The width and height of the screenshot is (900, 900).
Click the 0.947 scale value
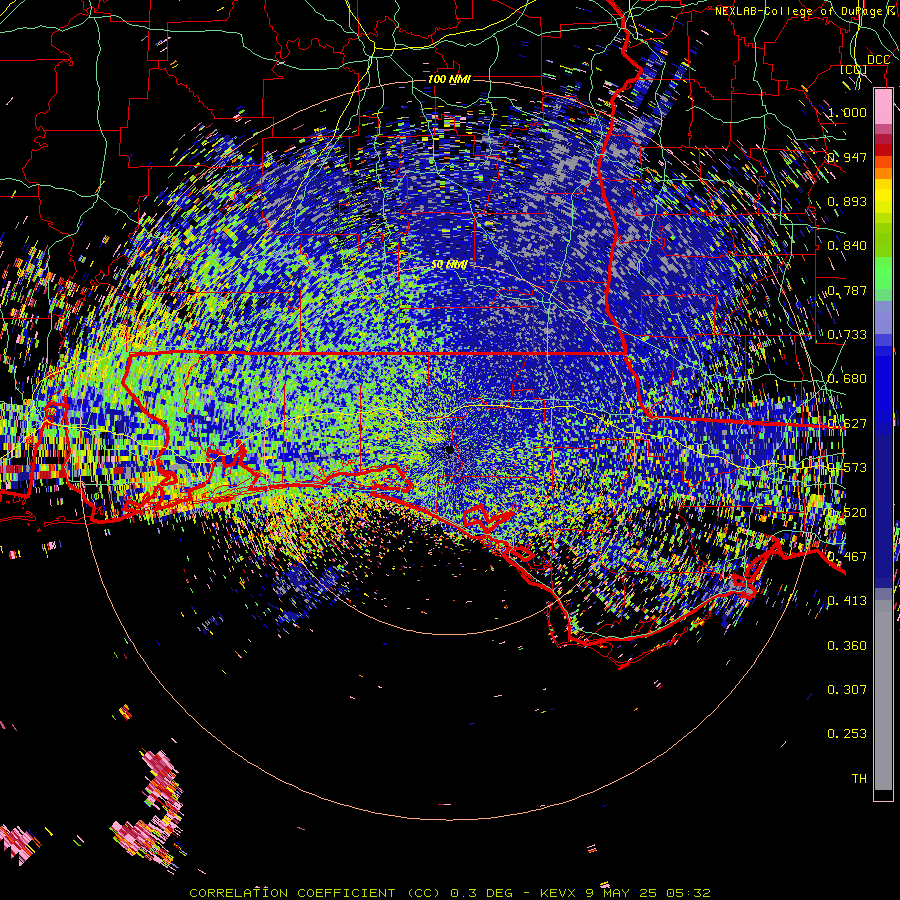tap(847, 157)
